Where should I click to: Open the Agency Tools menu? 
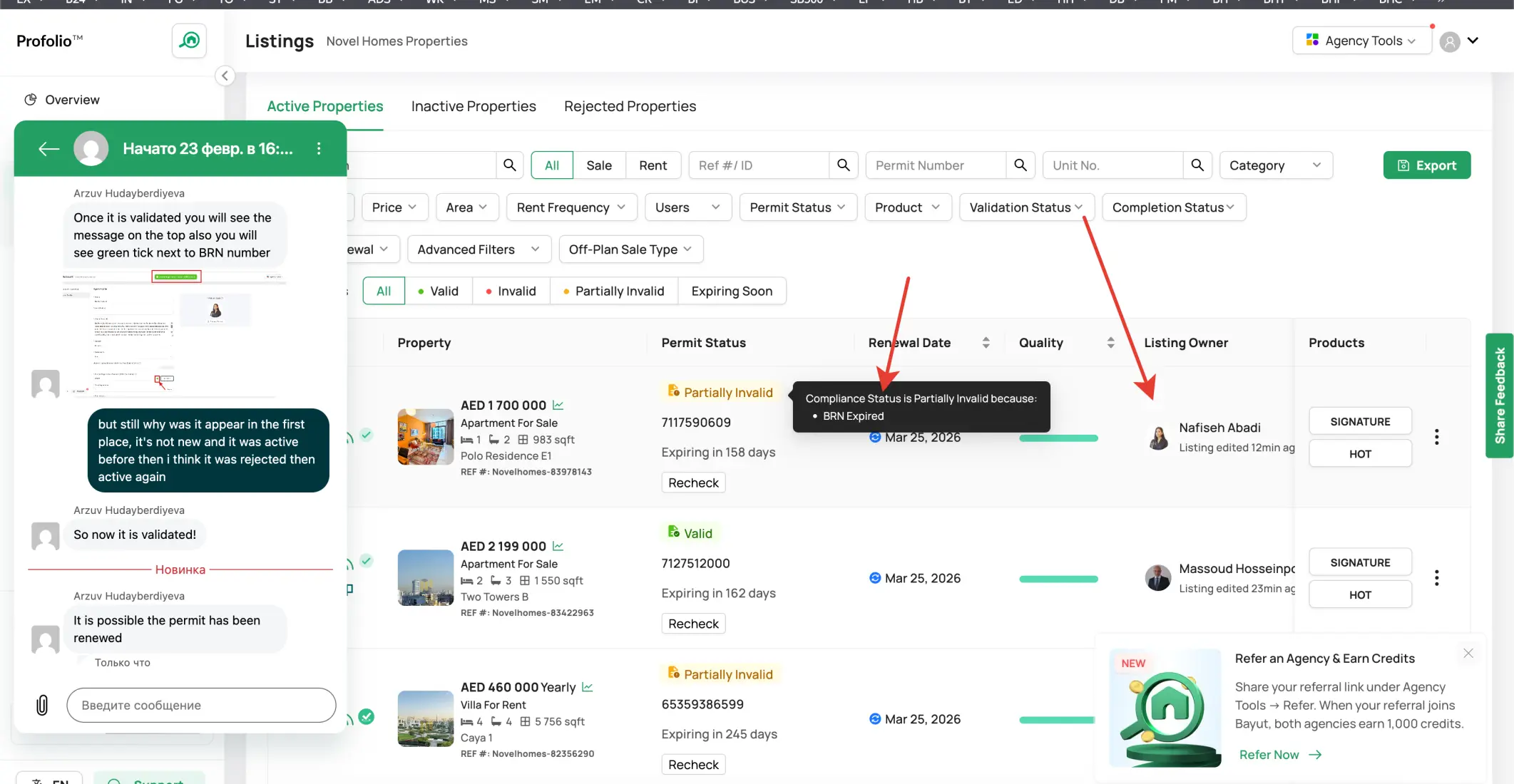pos(1362,41)
